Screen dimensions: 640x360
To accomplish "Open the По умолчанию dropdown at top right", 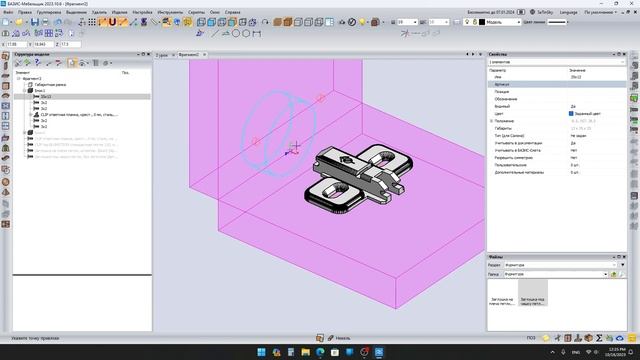I will point(600,12).
